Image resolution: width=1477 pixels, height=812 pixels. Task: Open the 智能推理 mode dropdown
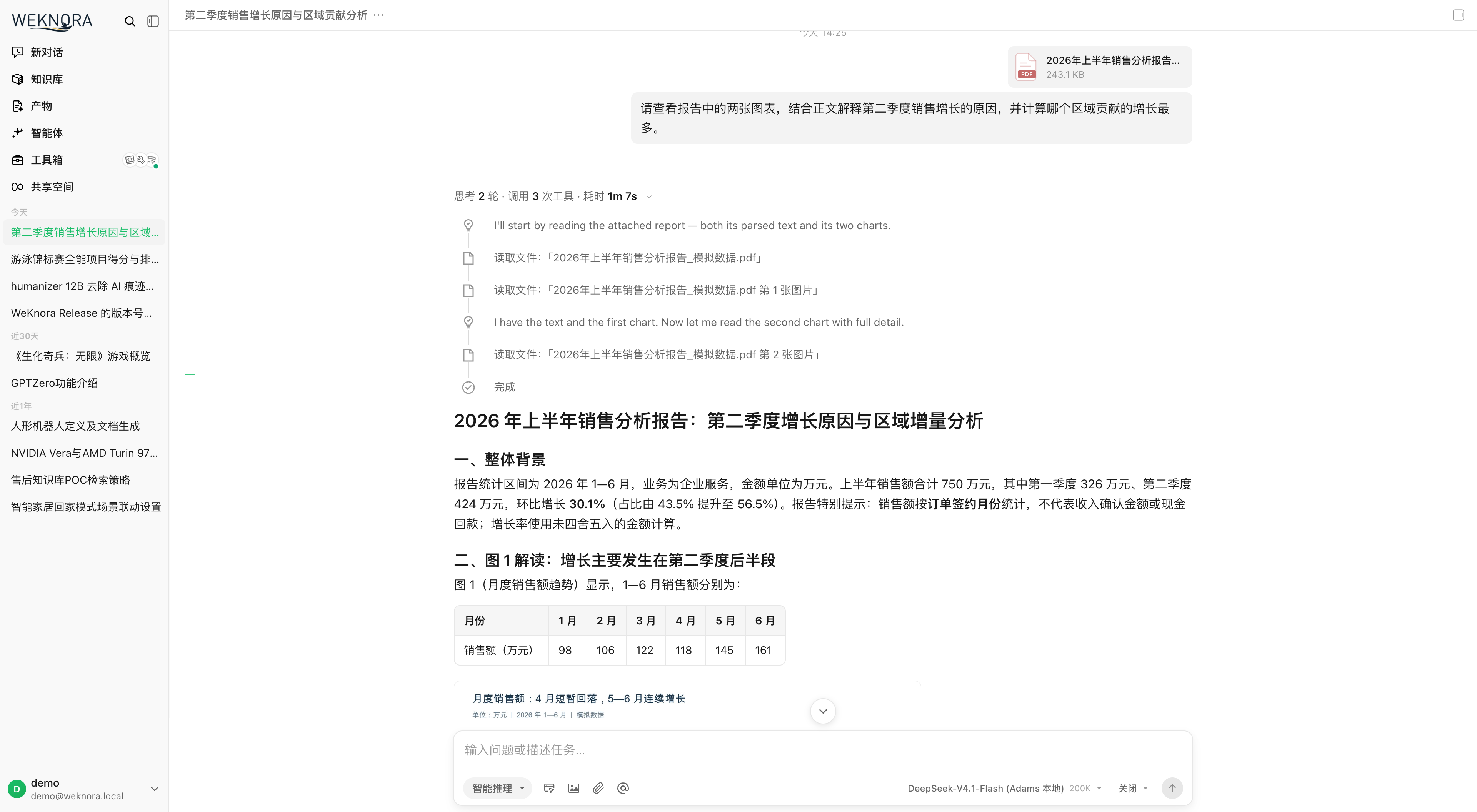point(498,788)
